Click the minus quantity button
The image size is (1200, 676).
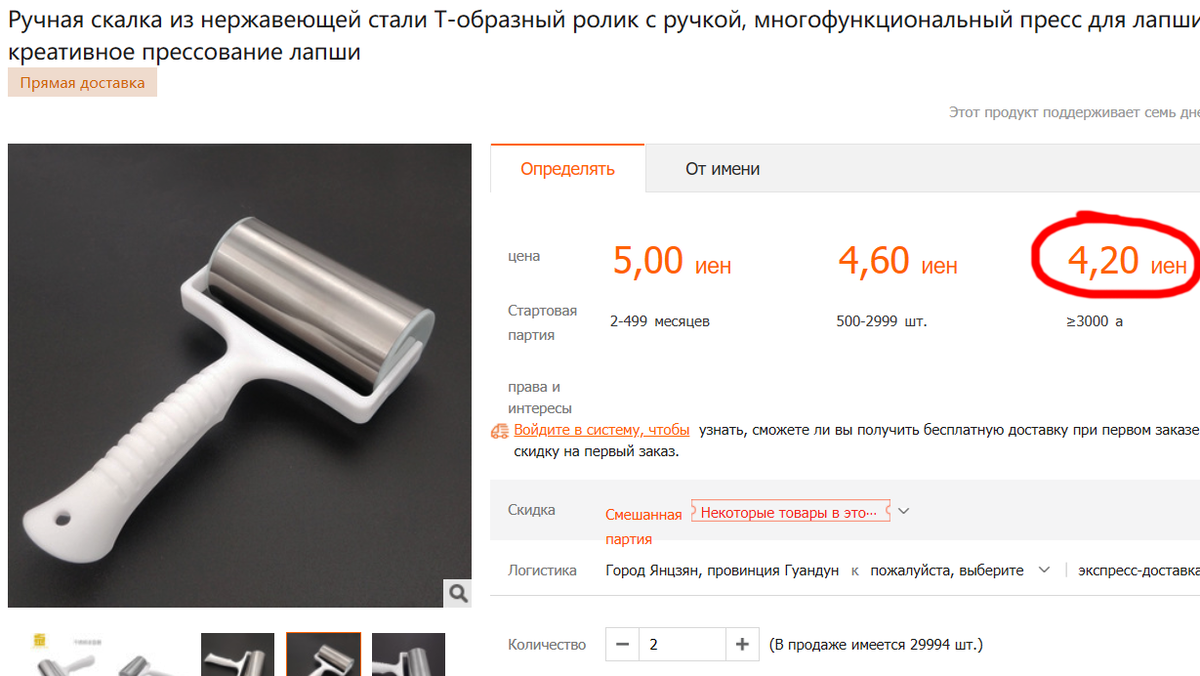click(622, 645)
